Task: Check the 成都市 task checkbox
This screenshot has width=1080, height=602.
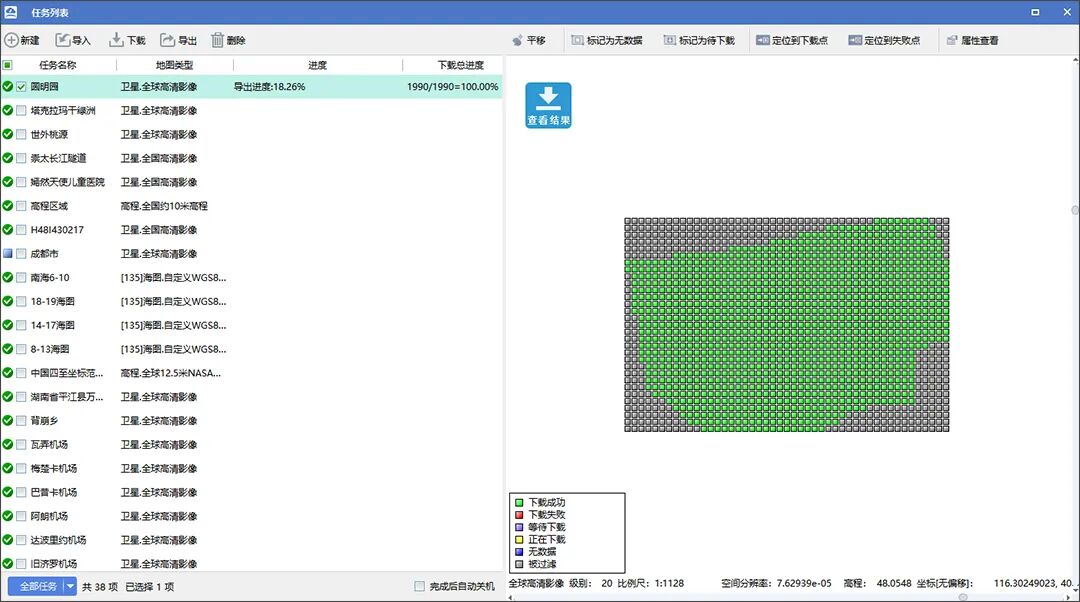Action: point(21,253)
